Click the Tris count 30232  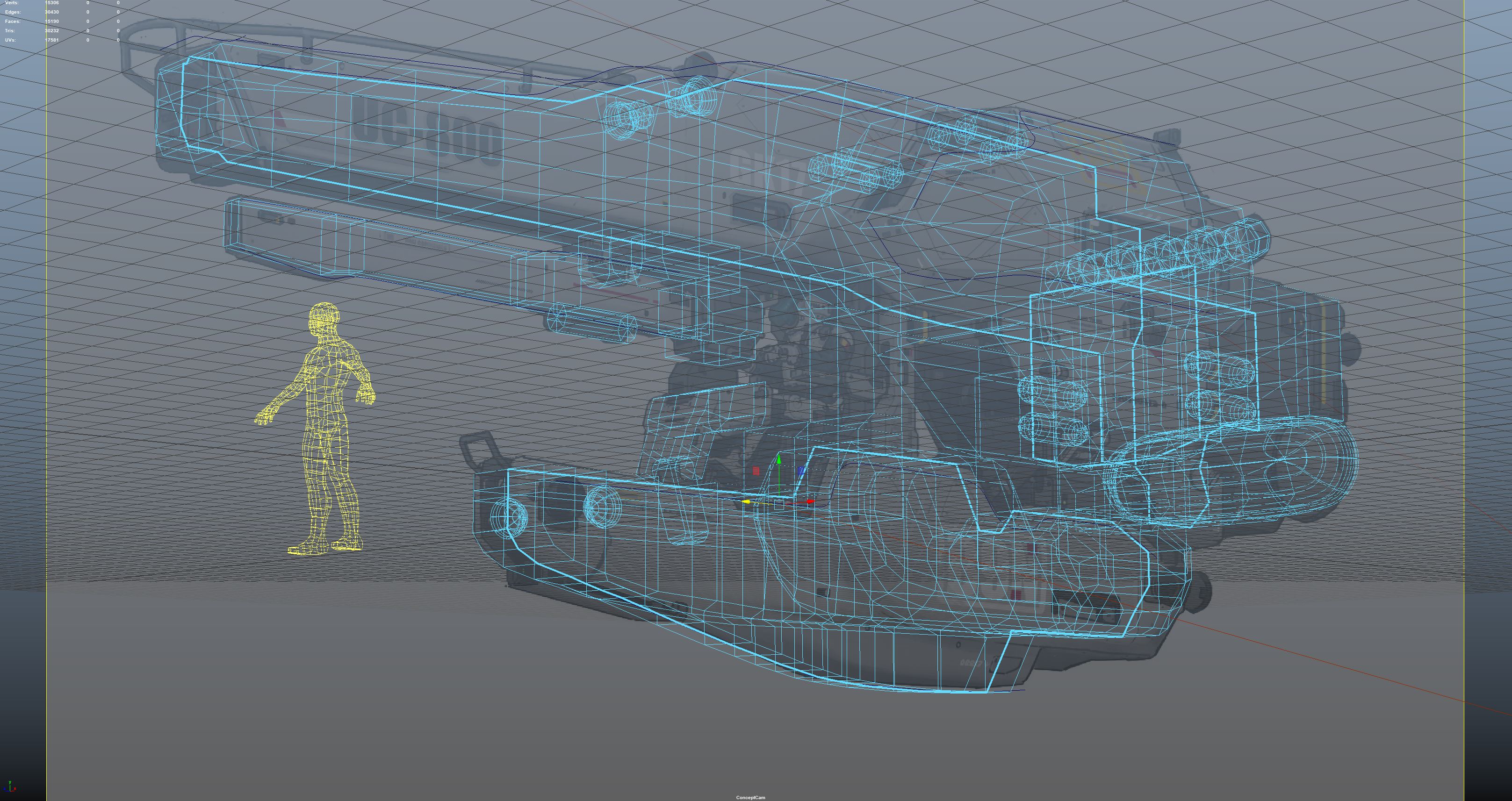click(x=51, y=31)
